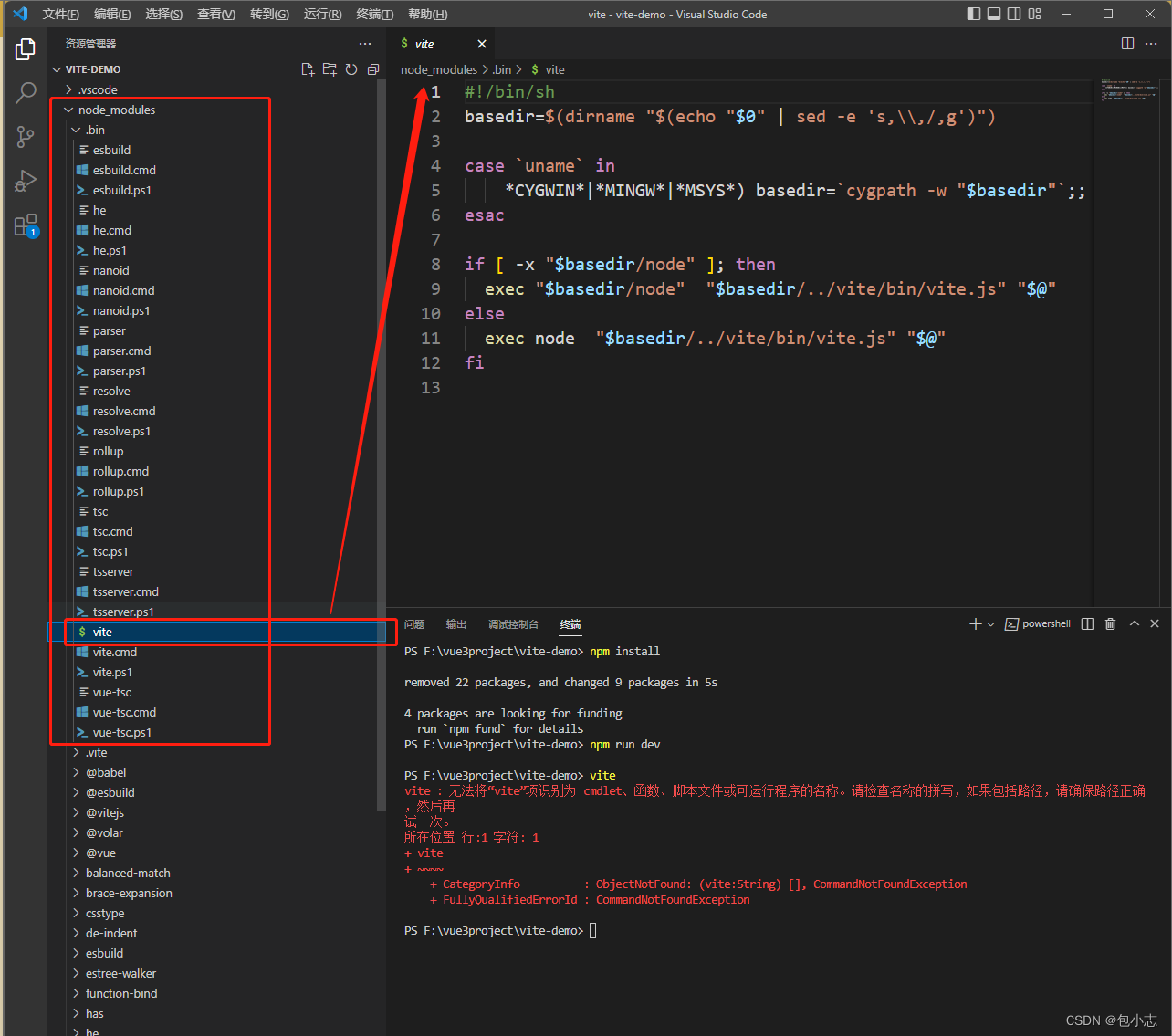Split the editor to the right
Image resolution: width=1172 pixels, height=1036 pixels.
coord(1127,44)
